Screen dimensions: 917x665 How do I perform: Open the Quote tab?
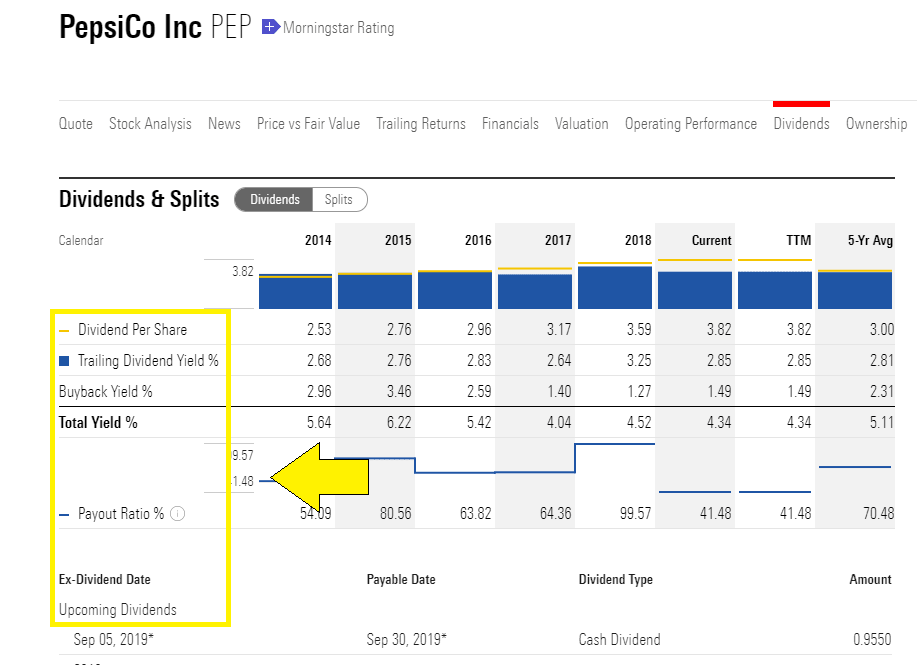point(76,124)
